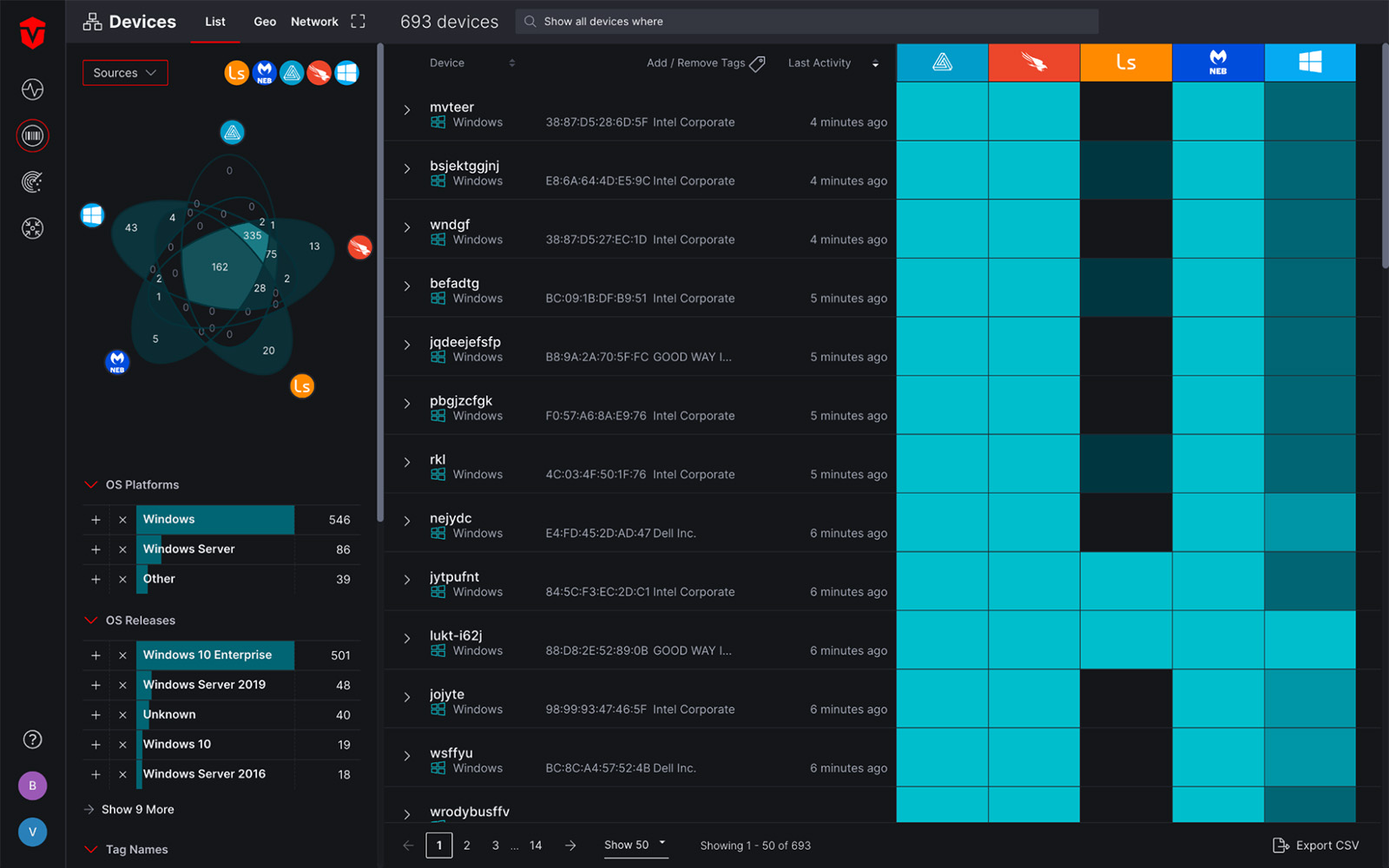
Task: Select the orange Ls source icon at top
Action: point(236,73)
